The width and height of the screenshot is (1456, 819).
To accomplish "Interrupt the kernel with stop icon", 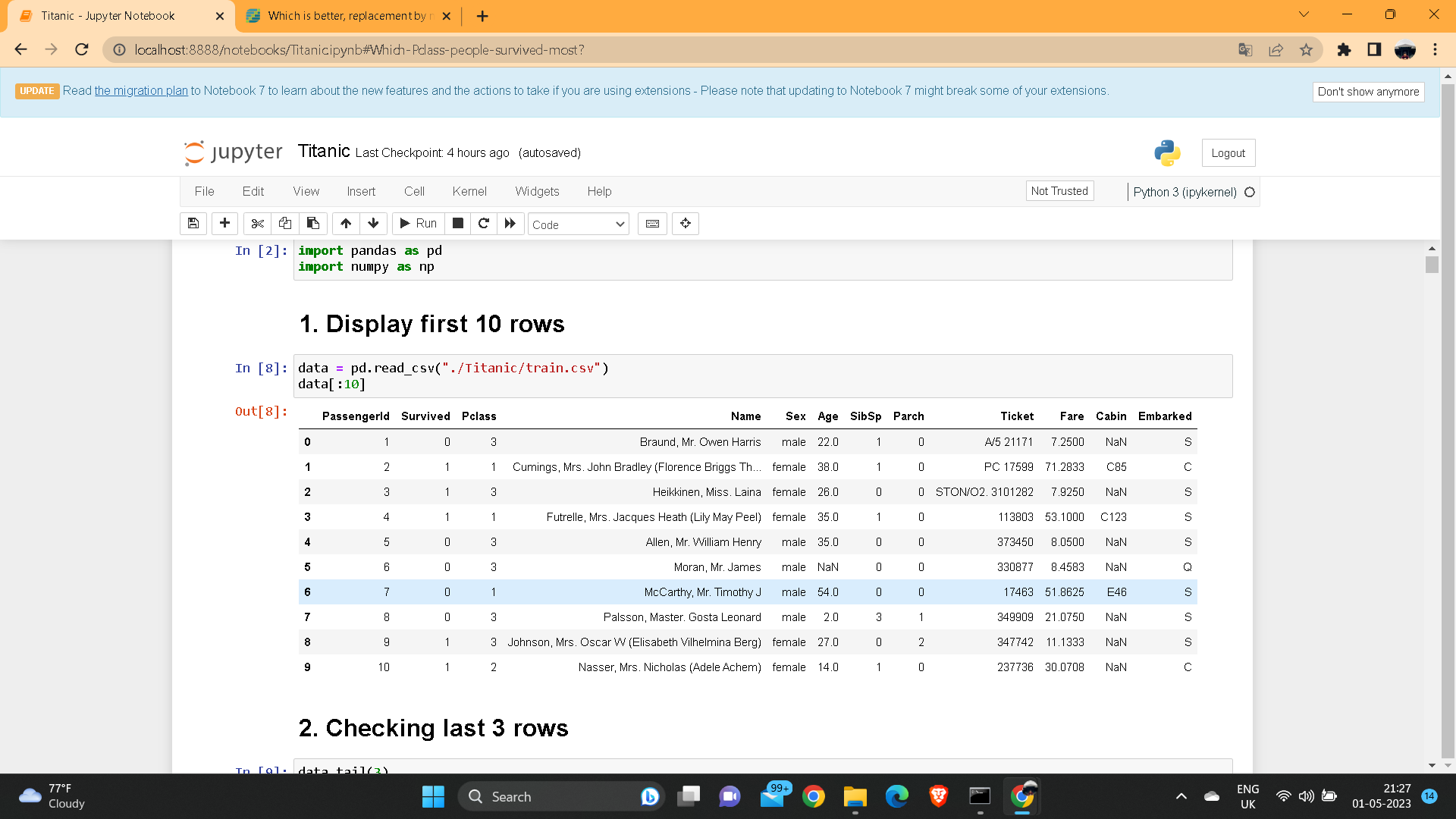I will pos(458,223).
